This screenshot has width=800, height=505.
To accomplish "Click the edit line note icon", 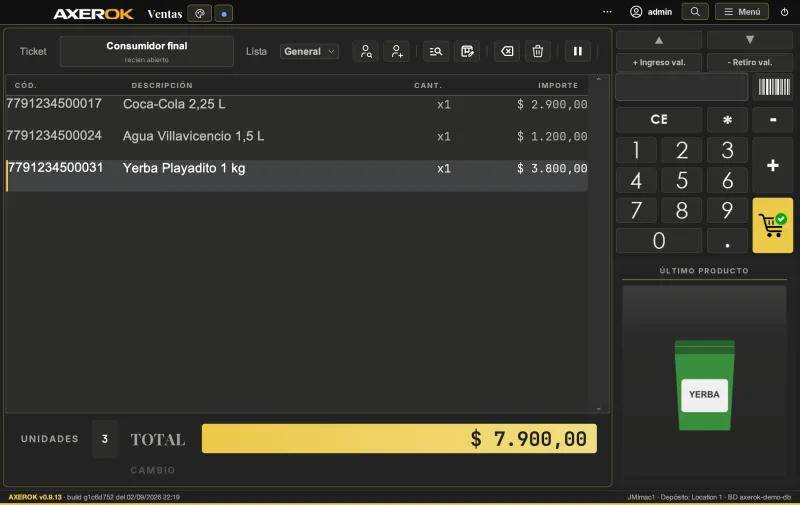I will [467, 51].
